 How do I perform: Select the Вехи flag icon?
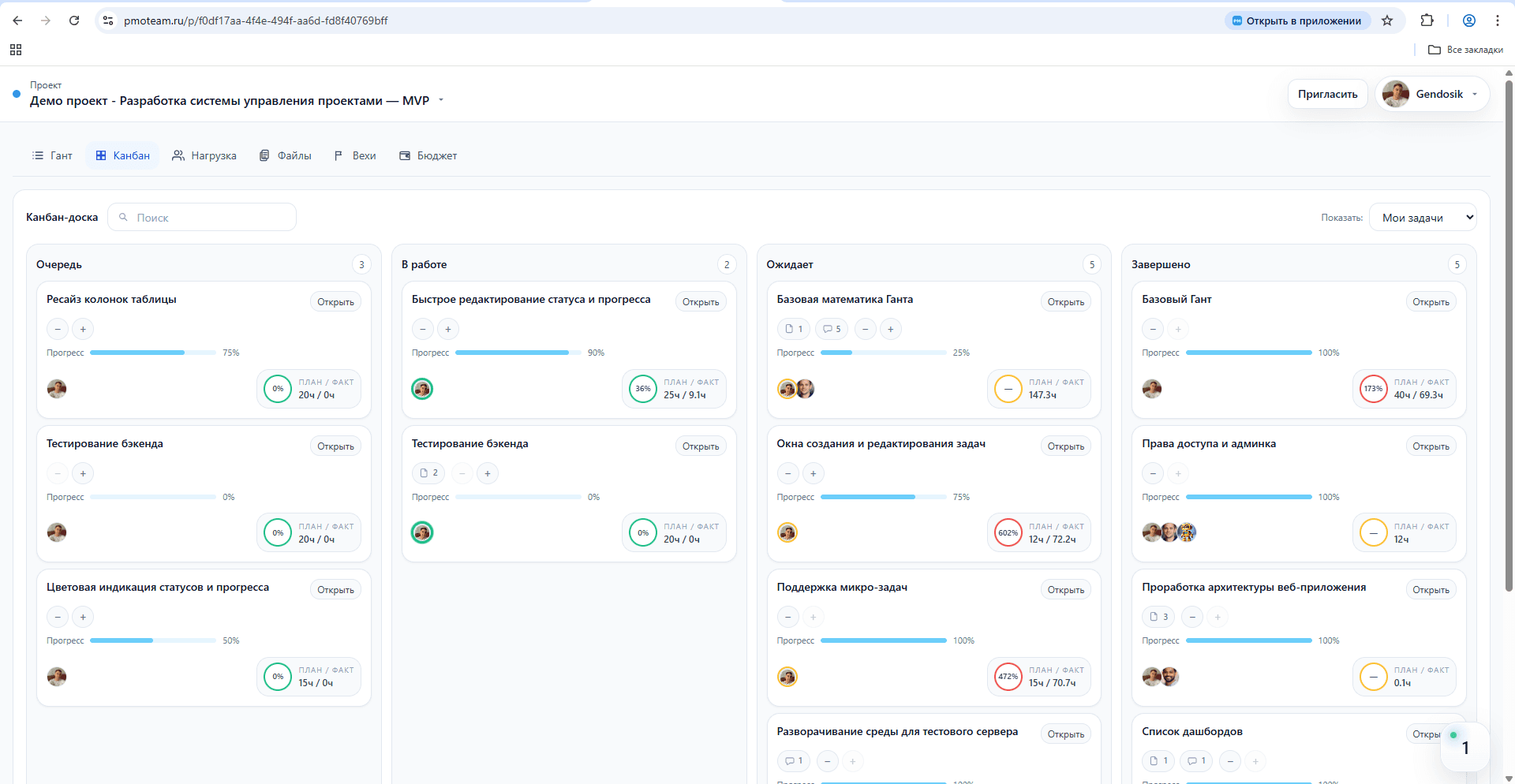pyautogui.click(x=338, y=155)
